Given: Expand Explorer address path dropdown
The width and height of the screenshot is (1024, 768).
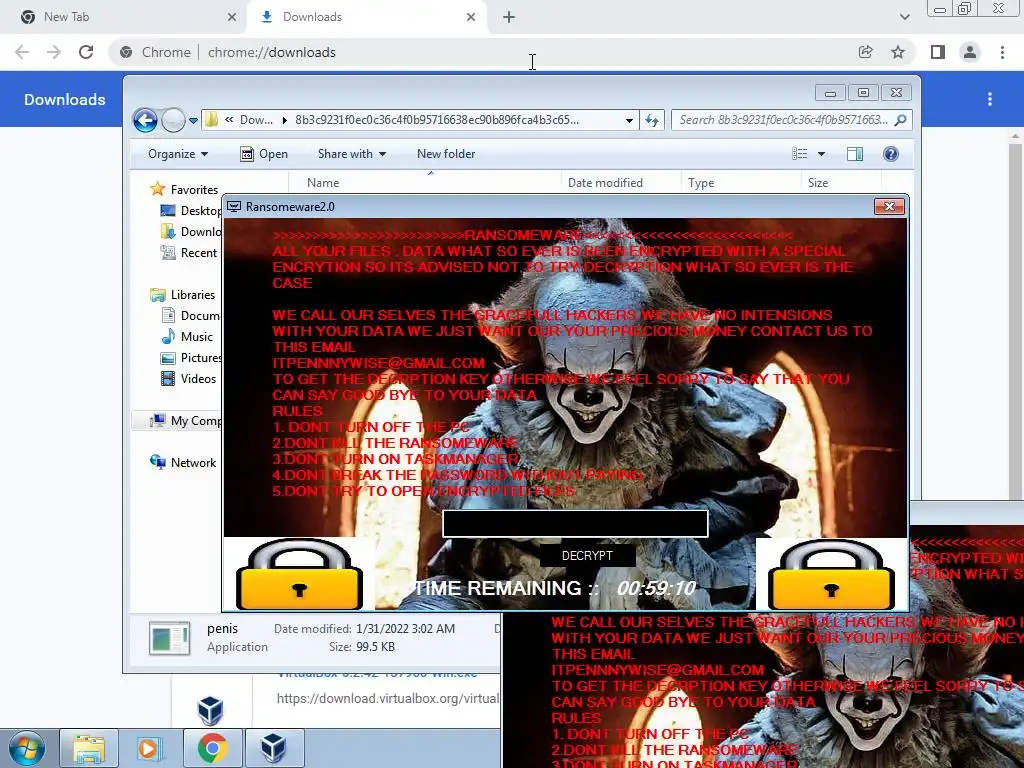Looking at the screenshot, I should point(629,120).
